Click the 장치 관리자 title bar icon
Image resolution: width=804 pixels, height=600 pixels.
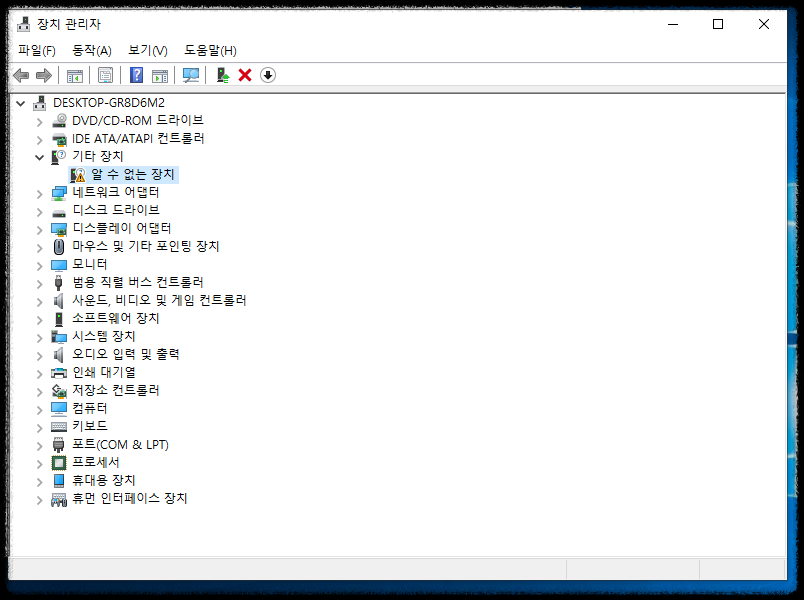click(x=24, y=24)
